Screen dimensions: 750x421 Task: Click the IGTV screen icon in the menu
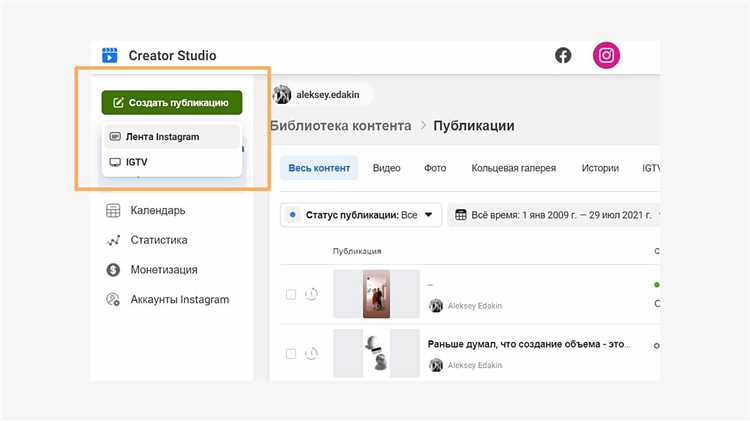115,162
